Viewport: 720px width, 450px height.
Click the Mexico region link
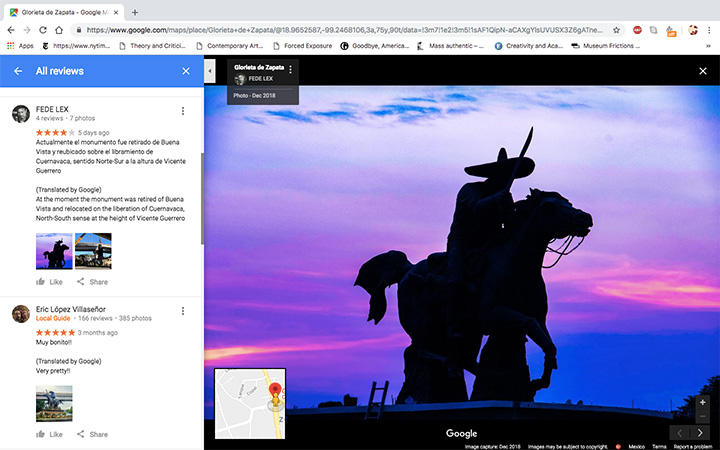[636, 447]
